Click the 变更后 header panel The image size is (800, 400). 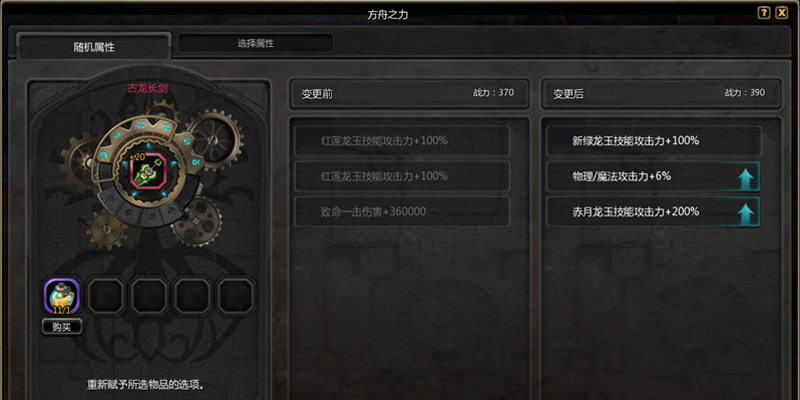click(x=661, y=94)
